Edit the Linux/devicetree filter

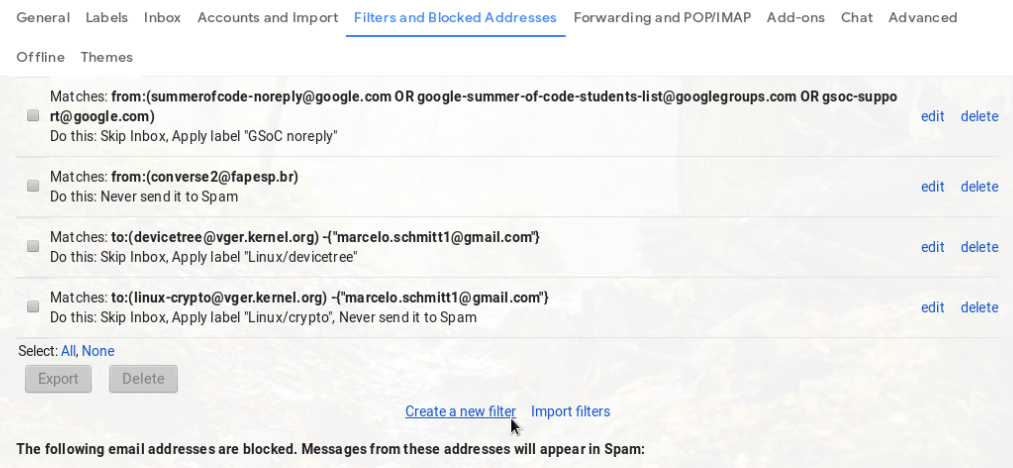click(x=932, y=247)
